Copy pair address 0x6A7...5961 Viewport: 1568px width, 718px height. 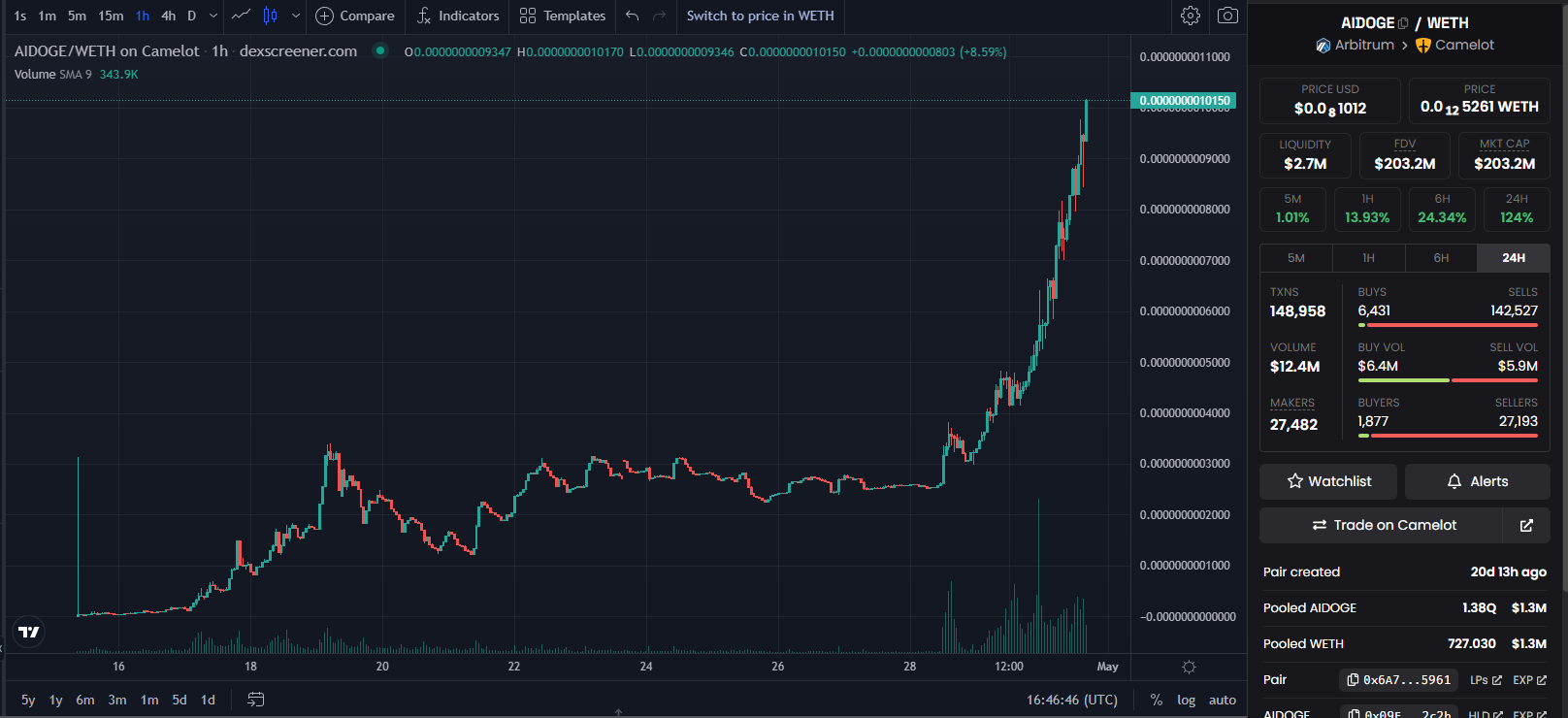1398,680
